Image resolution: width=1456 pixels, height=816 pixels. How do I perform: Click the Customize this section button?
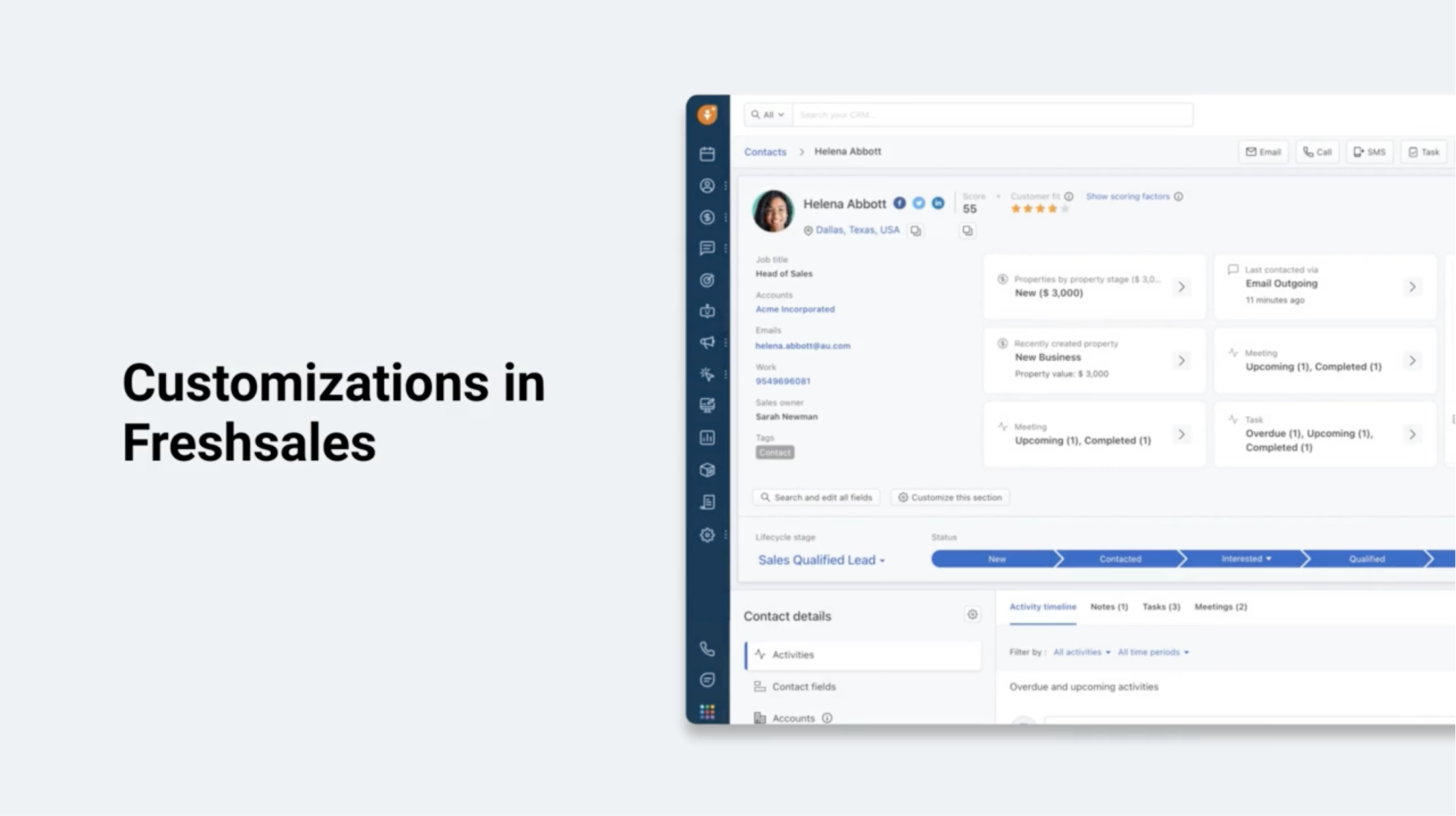click(949, 497)
